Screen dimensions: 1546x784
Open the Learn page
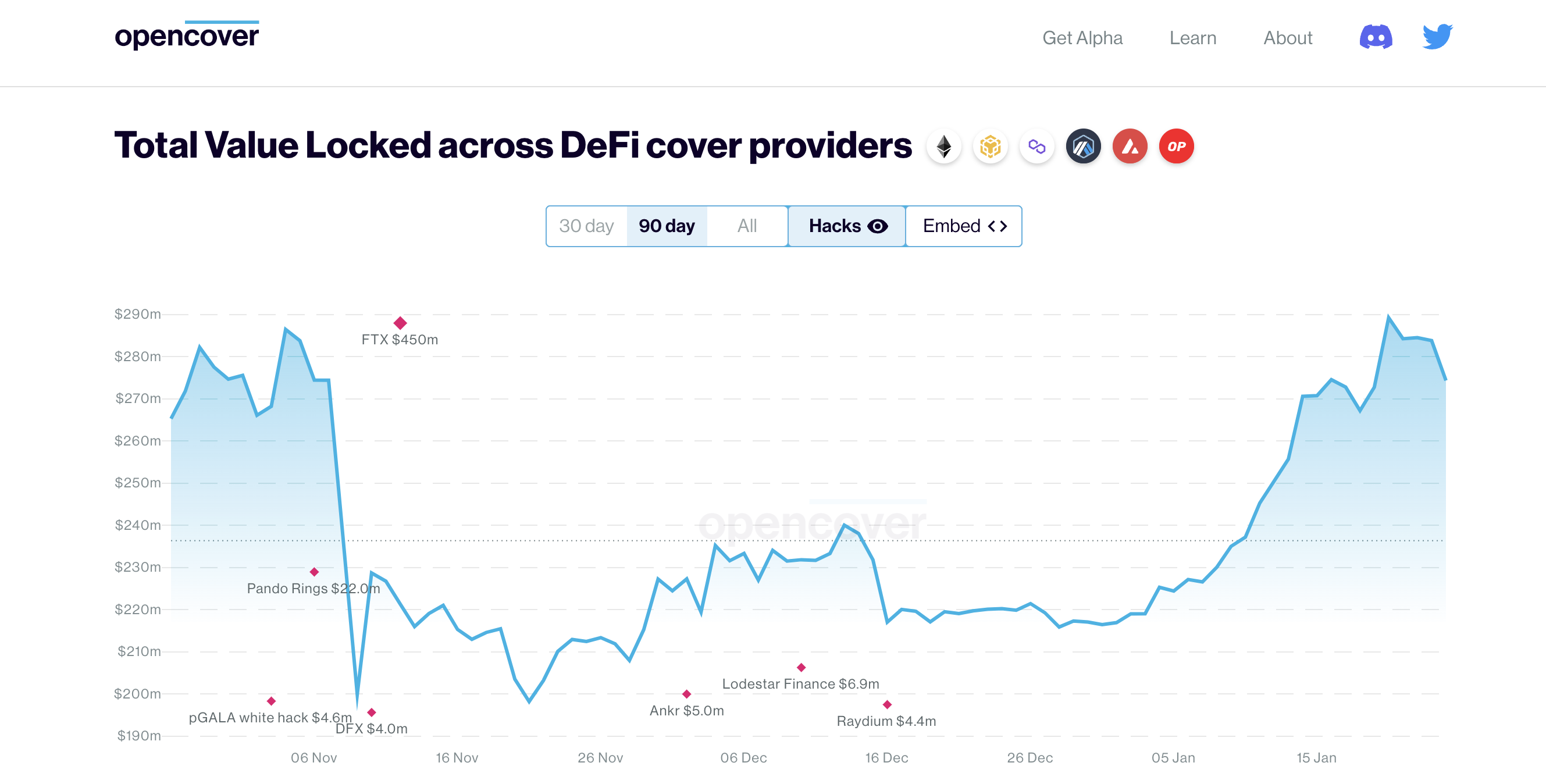(1192, 38)
